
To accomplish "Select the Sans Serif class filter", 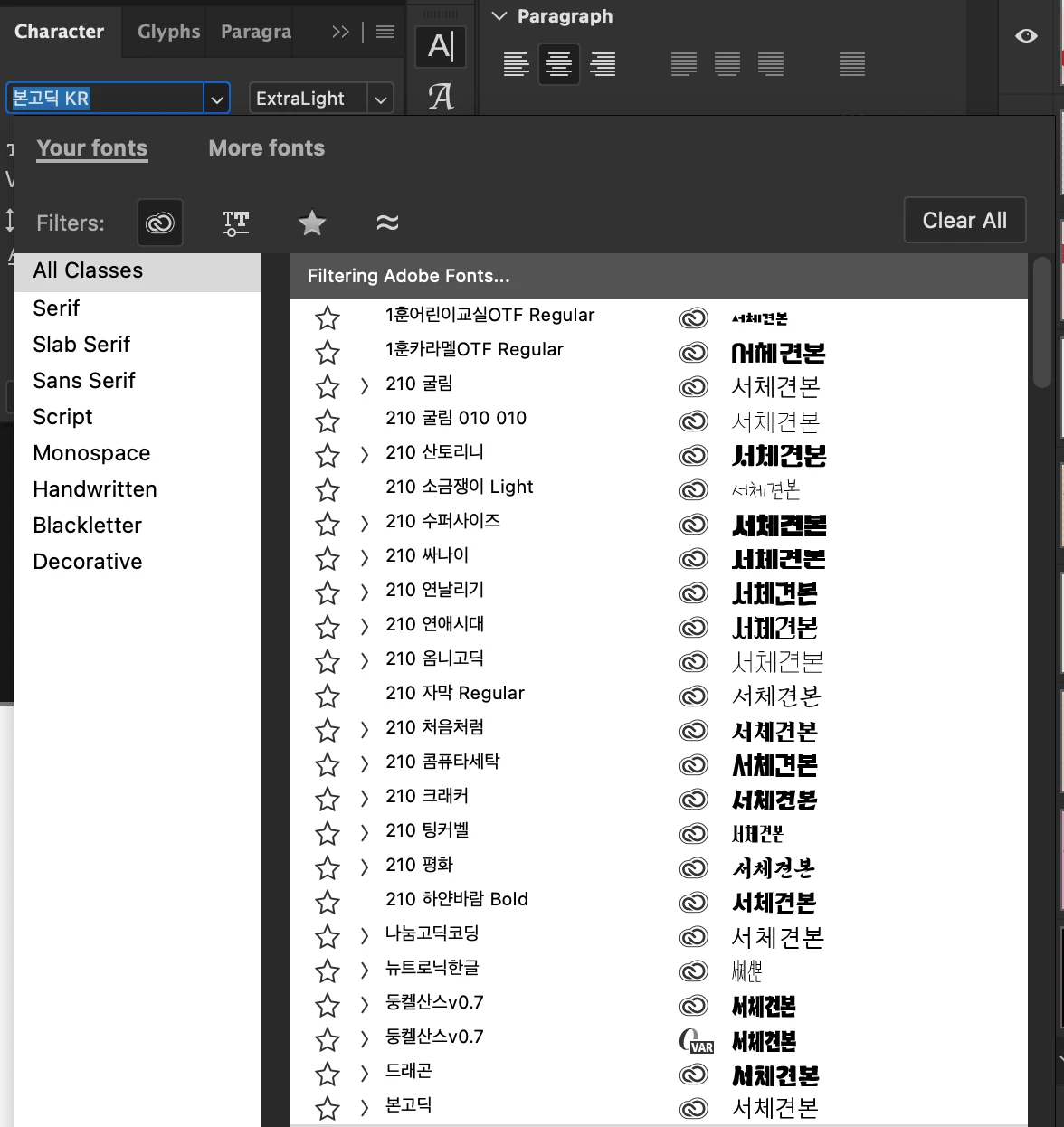I will click(84, 381).
